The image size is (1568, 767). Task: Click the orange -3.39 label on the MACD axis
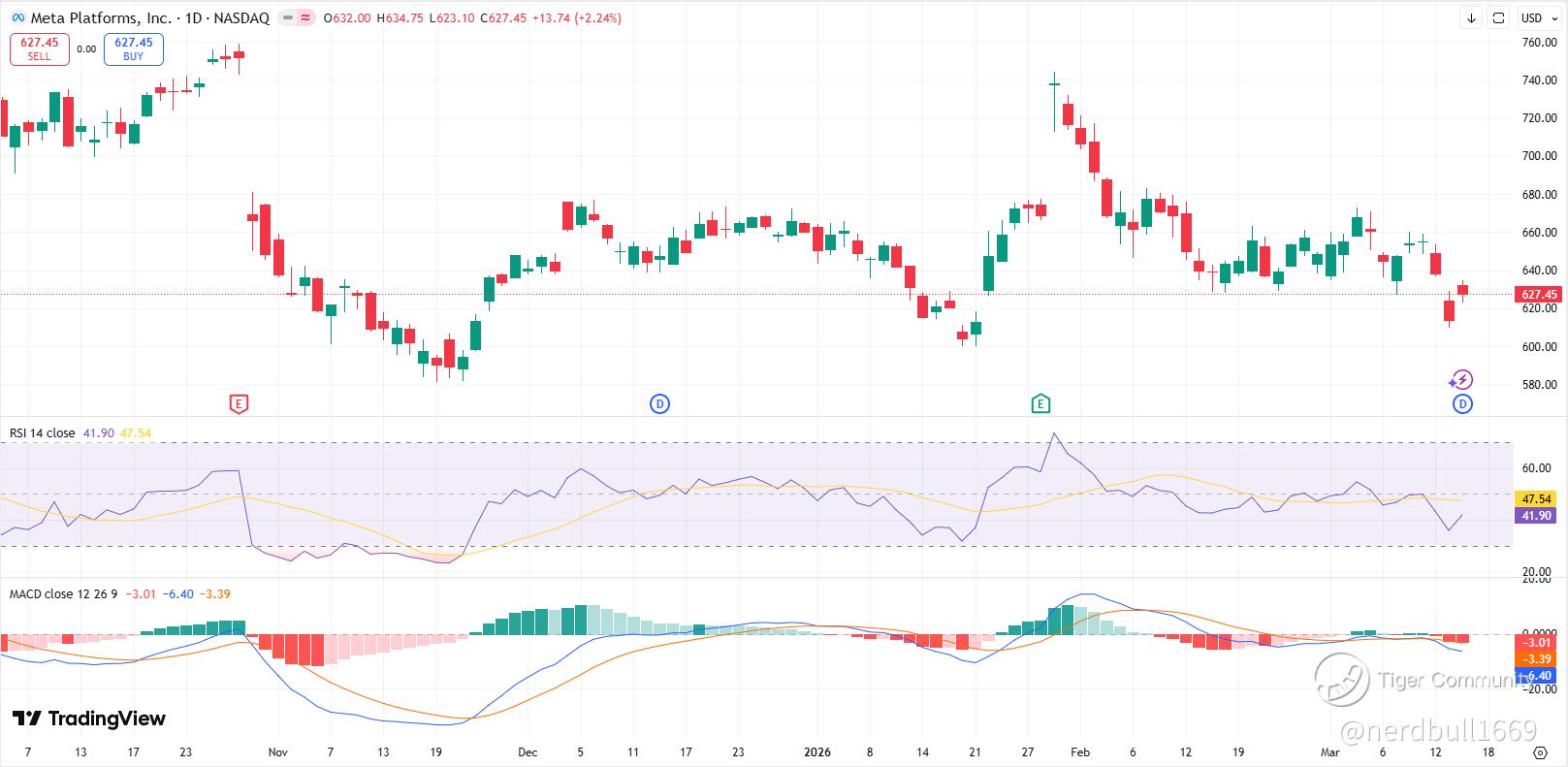point(1537,659)
